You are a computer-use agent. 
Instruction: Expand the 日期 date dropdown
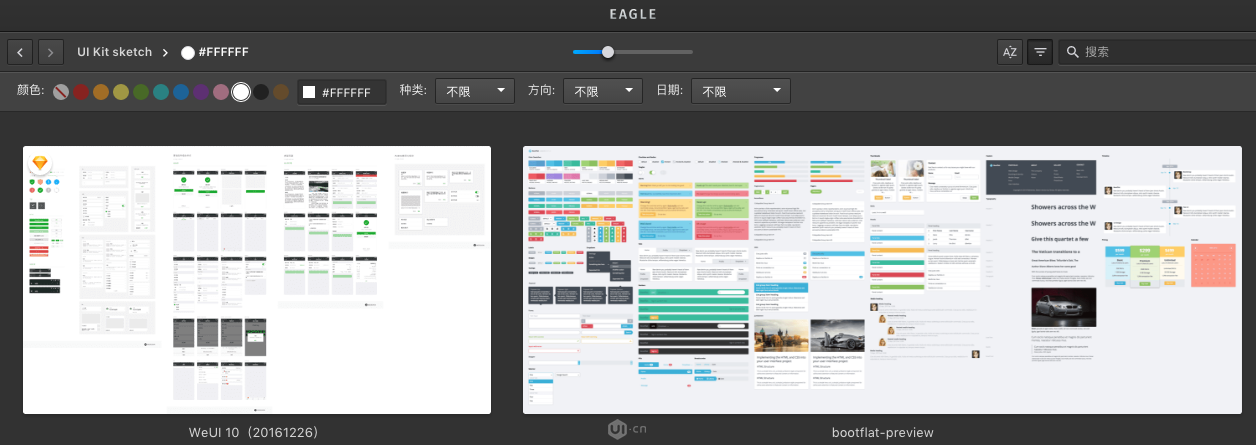tap(740, 91)
